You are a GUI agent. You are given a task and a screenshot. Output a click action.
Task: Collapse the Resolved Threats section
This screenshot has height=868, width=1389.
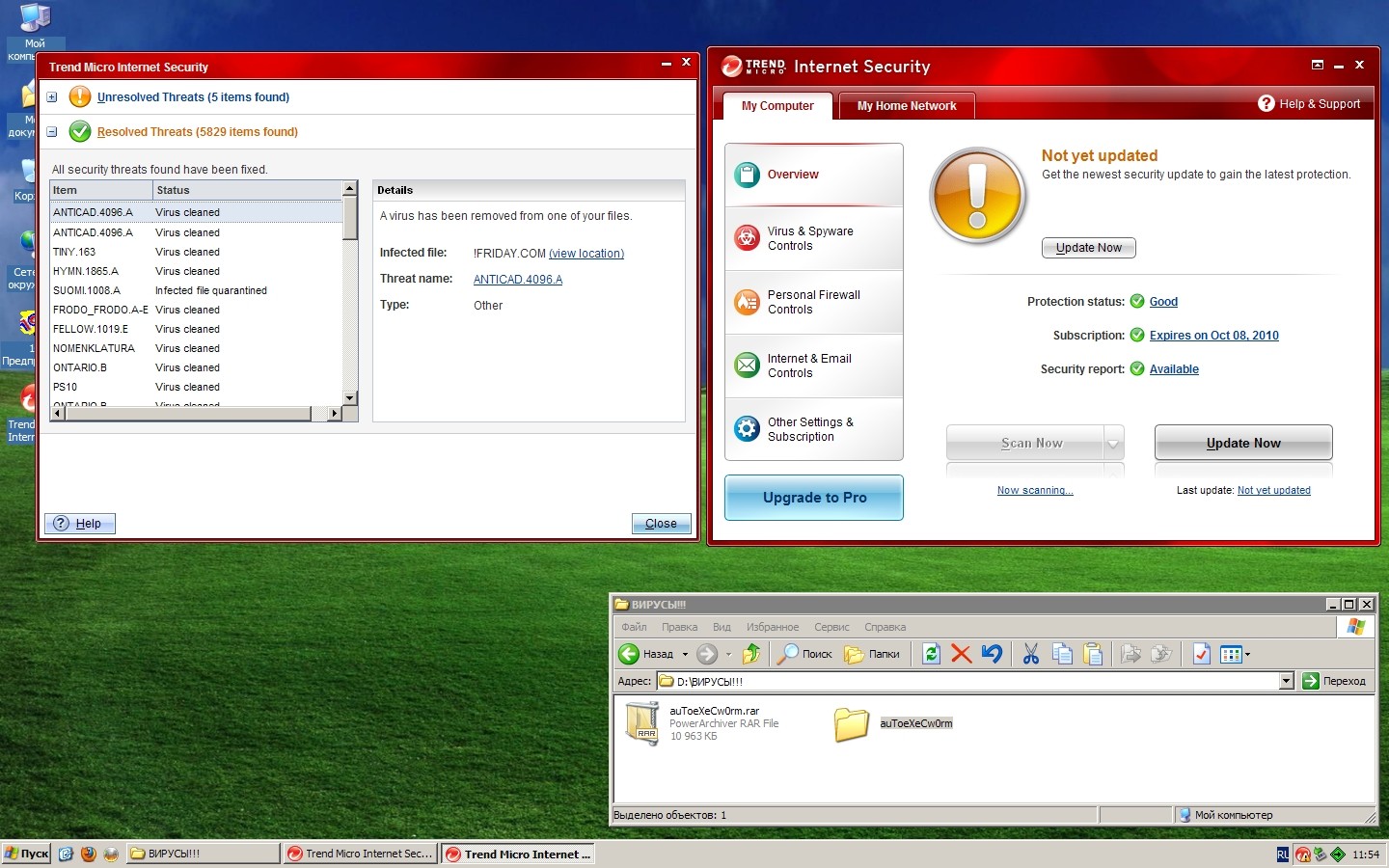tap(52, 132)
